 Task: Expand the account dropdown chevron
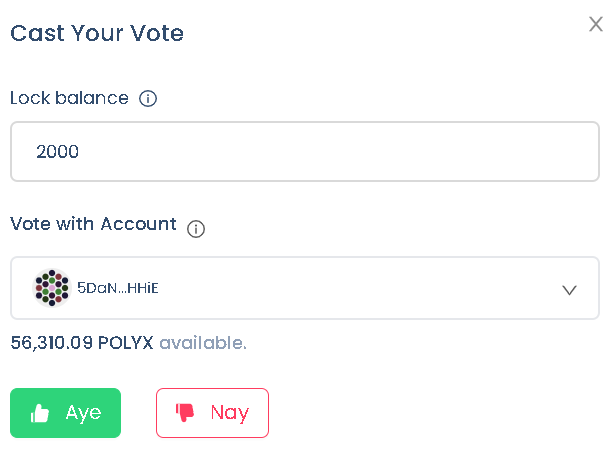(x=569, y=290)
